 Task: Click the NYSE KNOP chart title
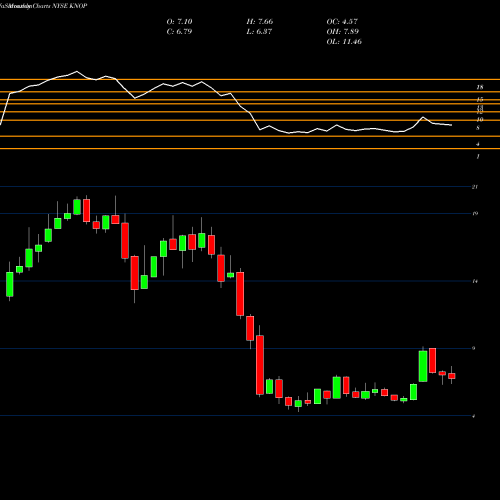click(44, 6)
